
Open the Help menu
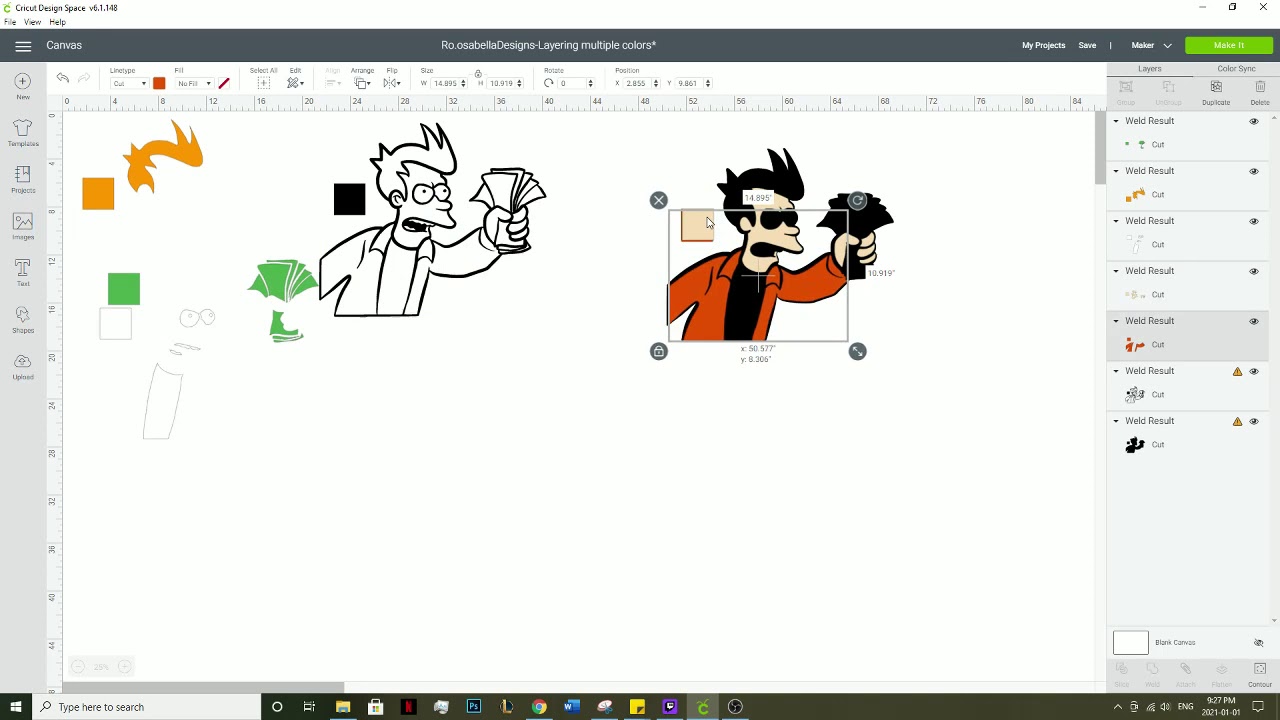pyautogui.click(x=57, y=22)
